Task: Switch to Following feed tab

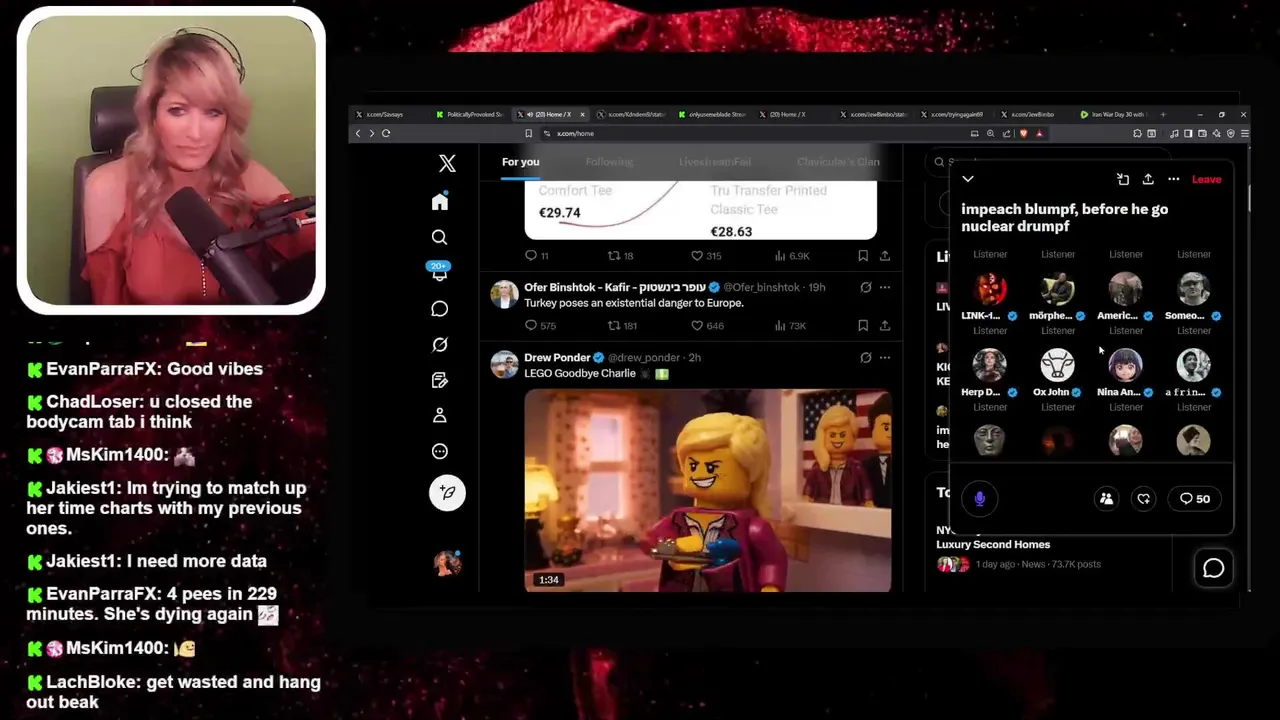Action: click(609, 162)
